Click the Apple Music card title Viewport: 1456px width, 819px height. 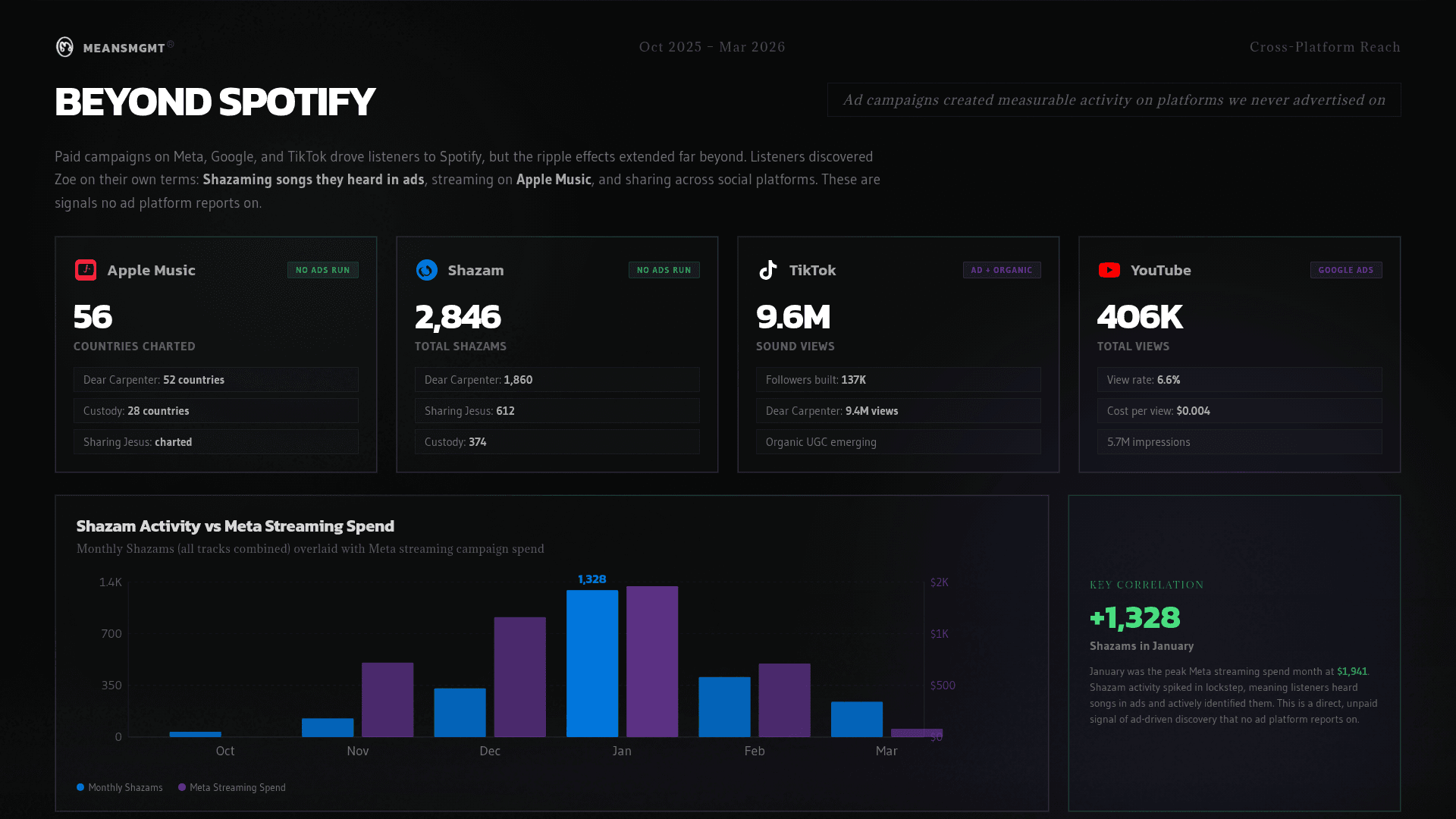[152, 270]
